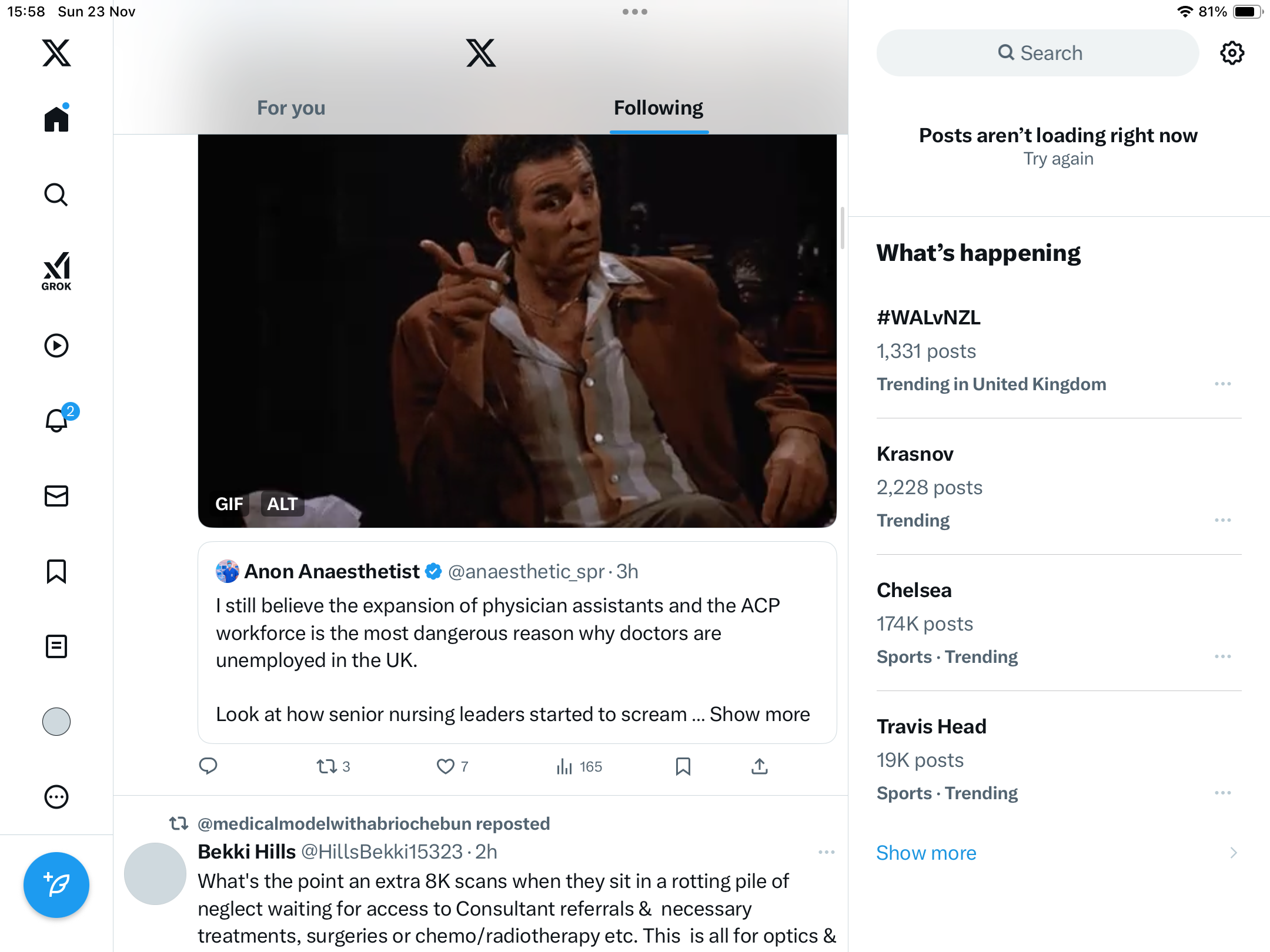Select the Following tab
This screenshot has height=952, width=1270.
tap(659, 108)
